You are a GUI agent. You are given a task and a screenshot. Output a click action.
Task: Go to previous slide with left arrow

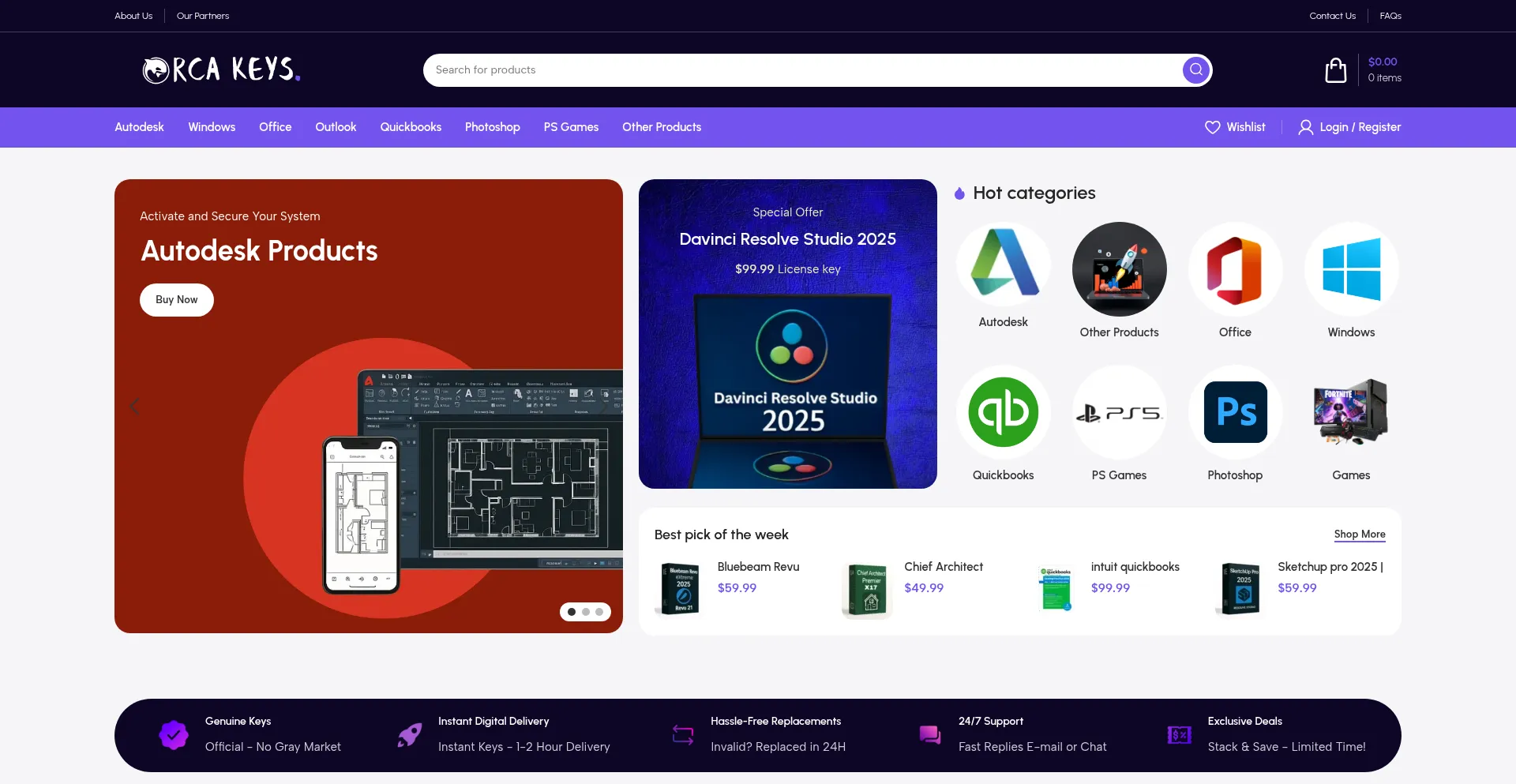point(134,406)
